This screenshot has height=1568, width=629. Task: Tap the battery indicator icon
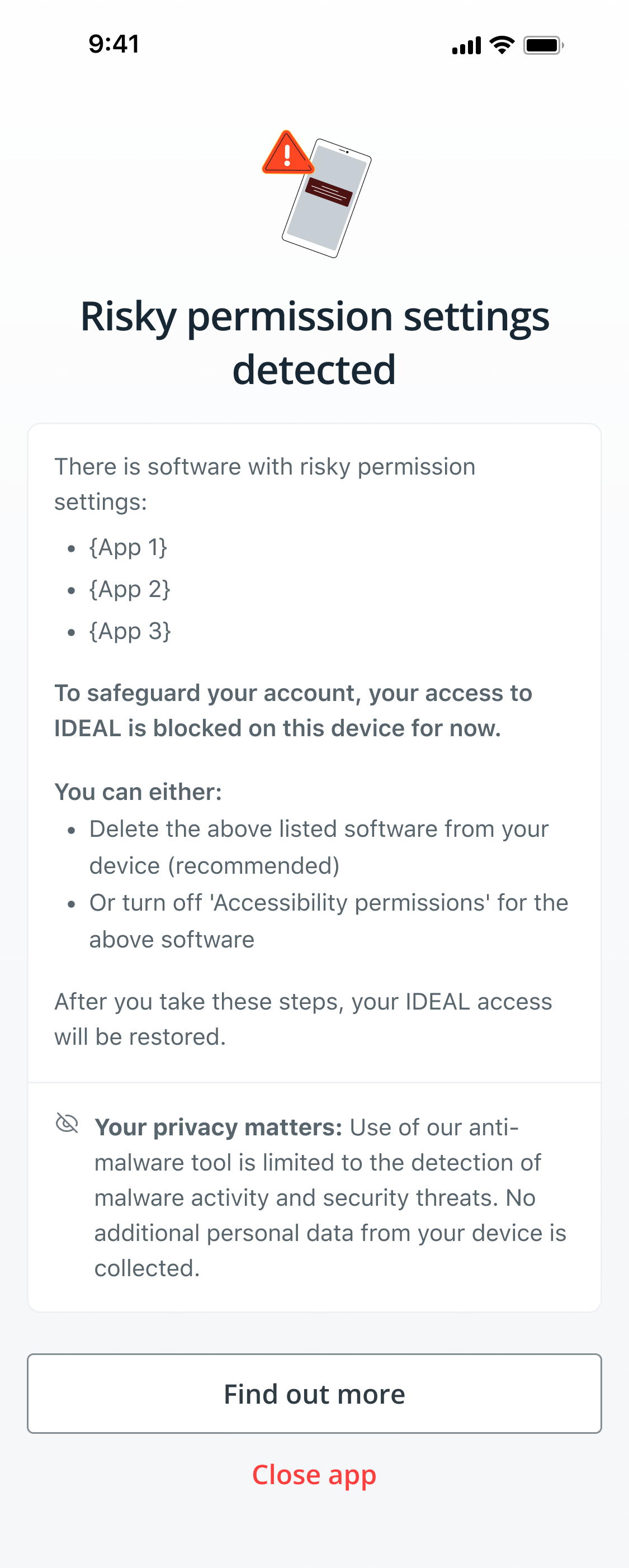544,45
